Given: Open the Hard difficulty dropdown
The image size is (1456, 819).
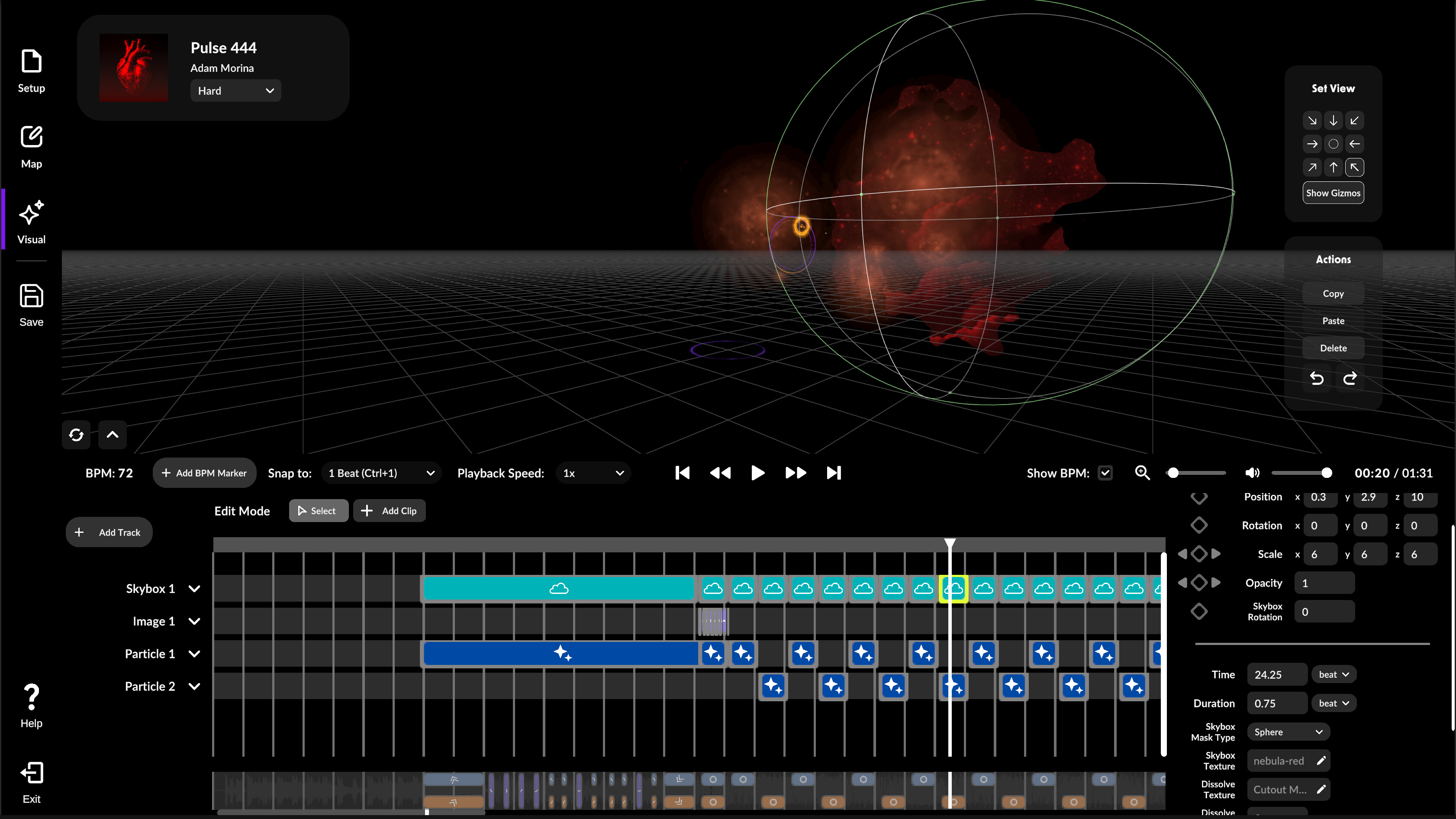Looking at the screenshot, I should click(235, 90).
